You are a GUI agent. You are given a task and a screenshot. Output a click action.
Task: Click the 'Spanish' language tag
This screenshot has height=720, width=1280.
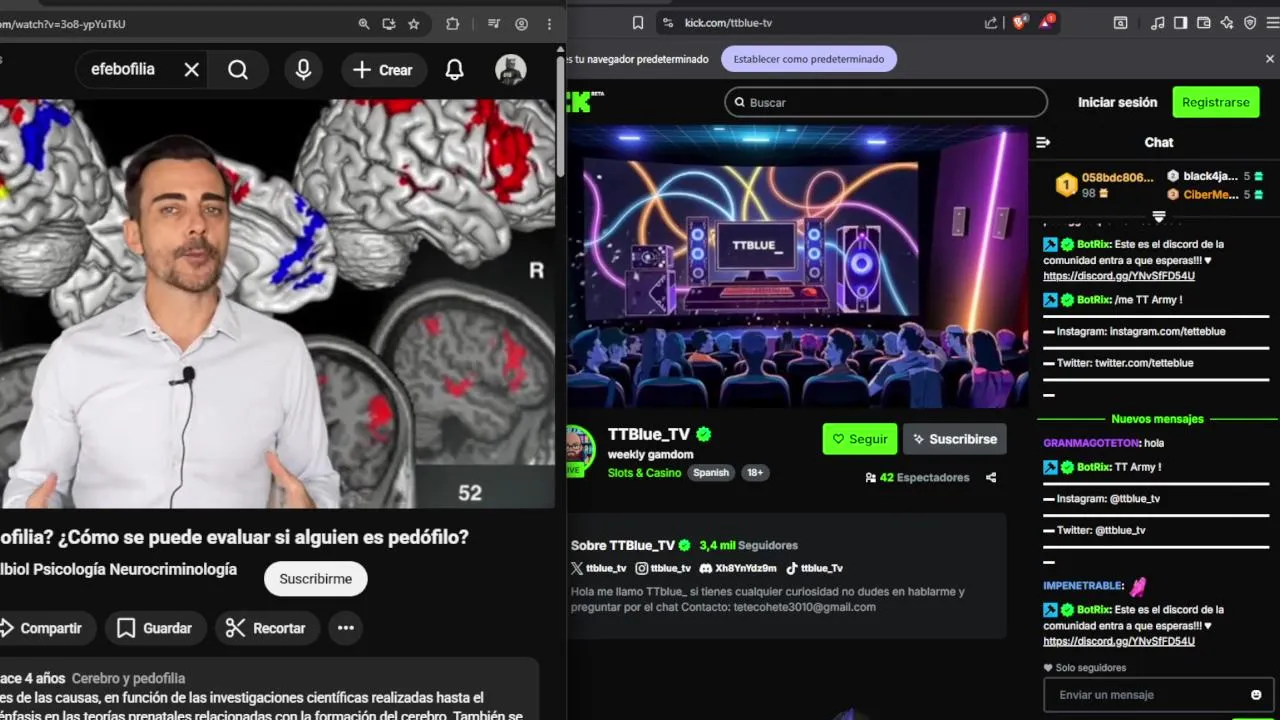pyautogui.click(x=711, y=473)
